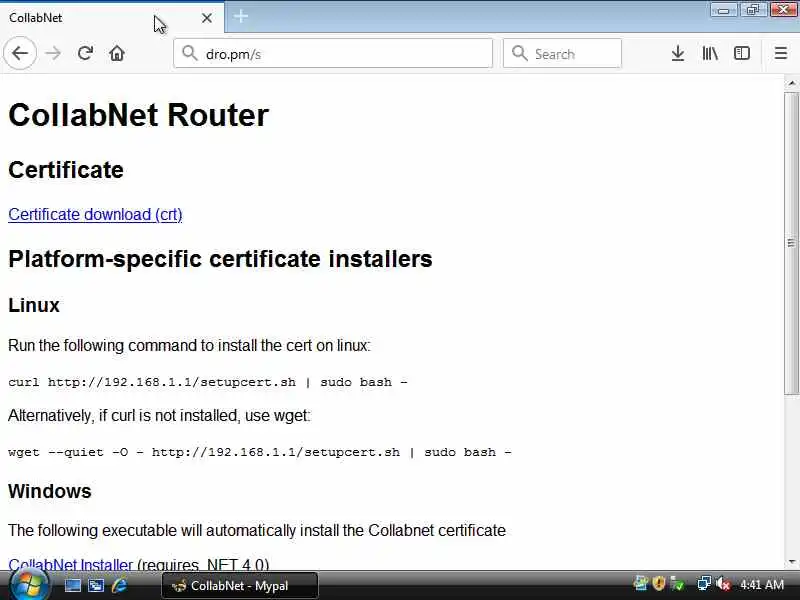Click the muted volume tray icon

(x=723, y=583)
